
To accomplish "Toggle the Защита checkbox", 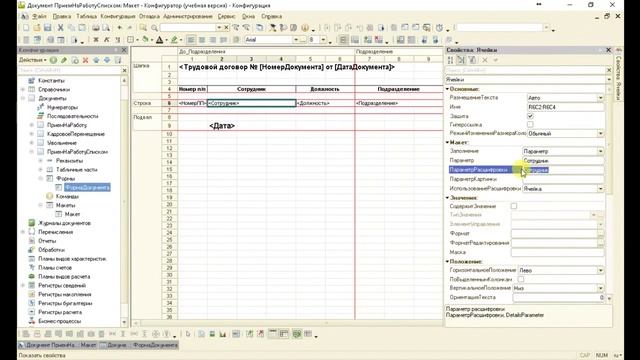I will pos(530,116).
